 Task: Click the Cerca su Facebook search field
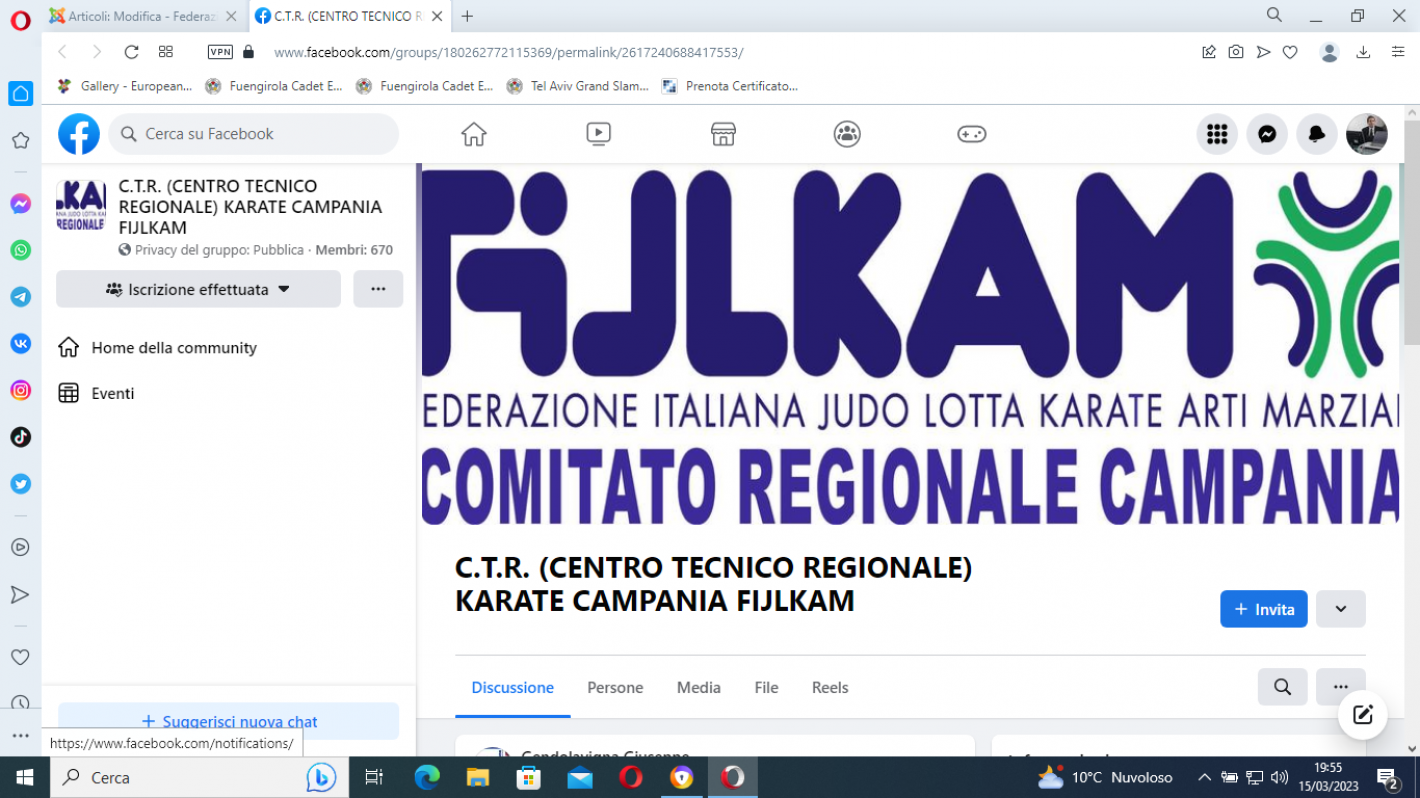[x=254, y=134]
